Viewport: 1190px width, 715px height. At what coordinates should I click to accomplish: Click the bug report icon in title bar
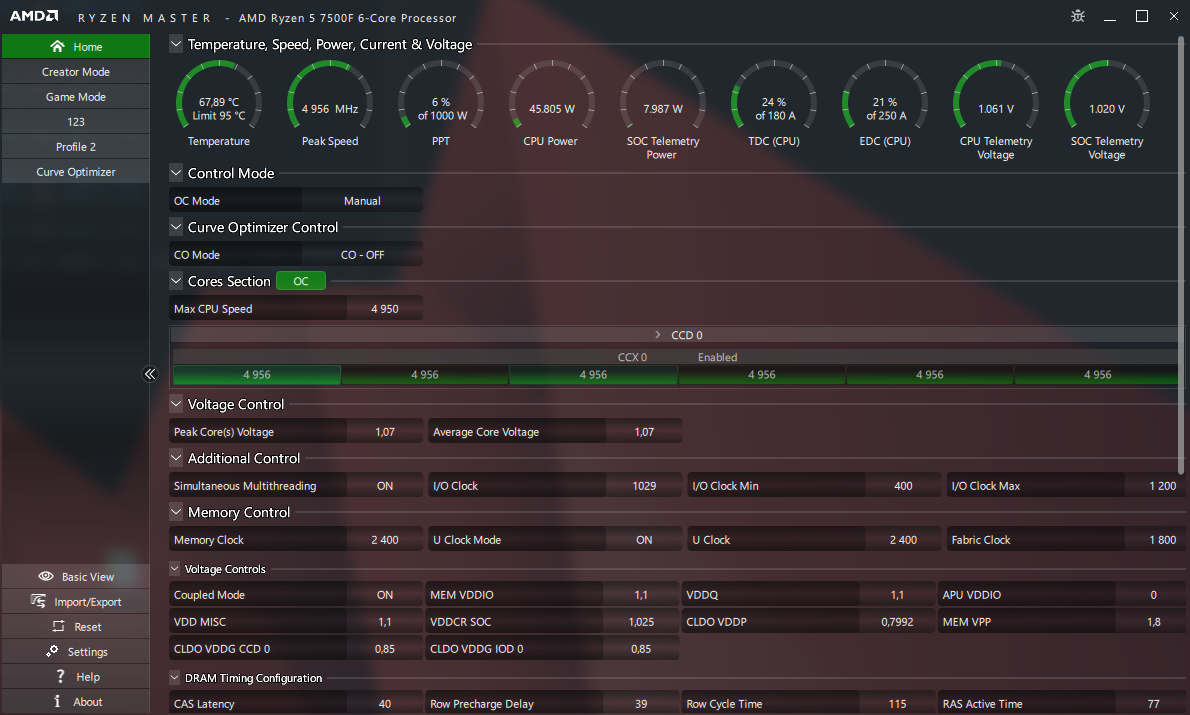1078,16
